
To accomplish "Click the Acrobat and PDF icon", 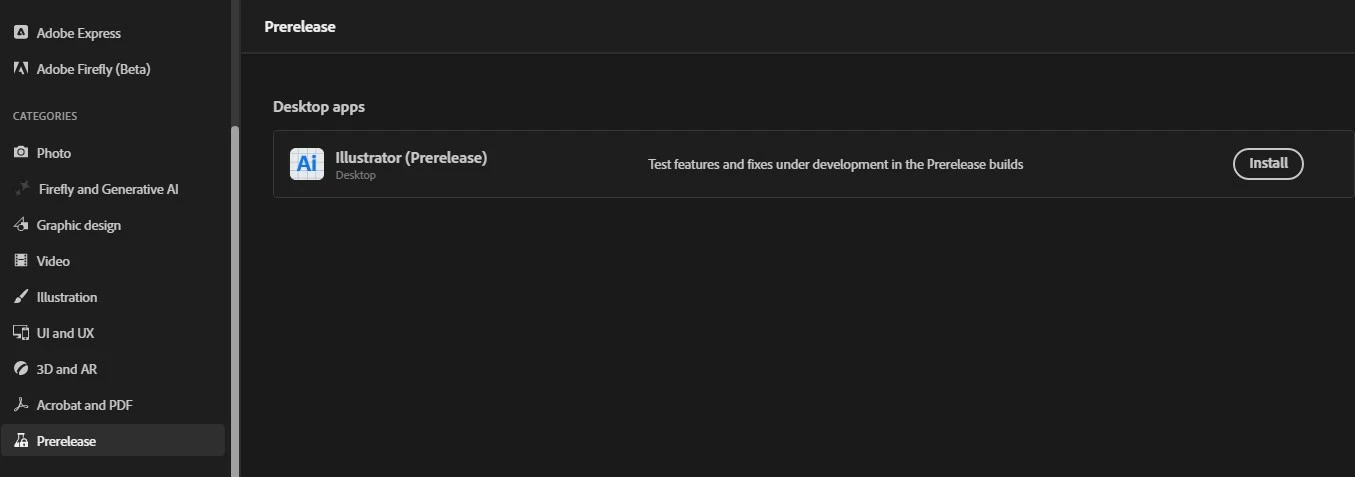I will point(20,405).
